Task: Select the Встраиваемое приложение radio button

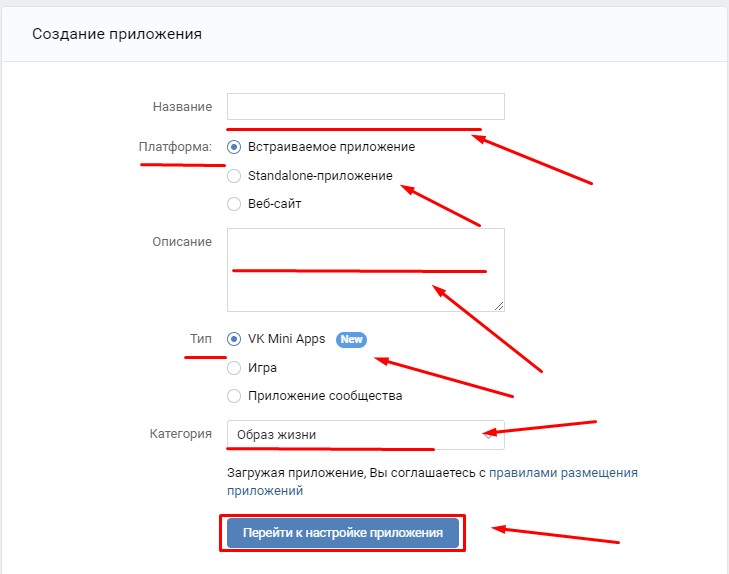Action: pos(234,147)
